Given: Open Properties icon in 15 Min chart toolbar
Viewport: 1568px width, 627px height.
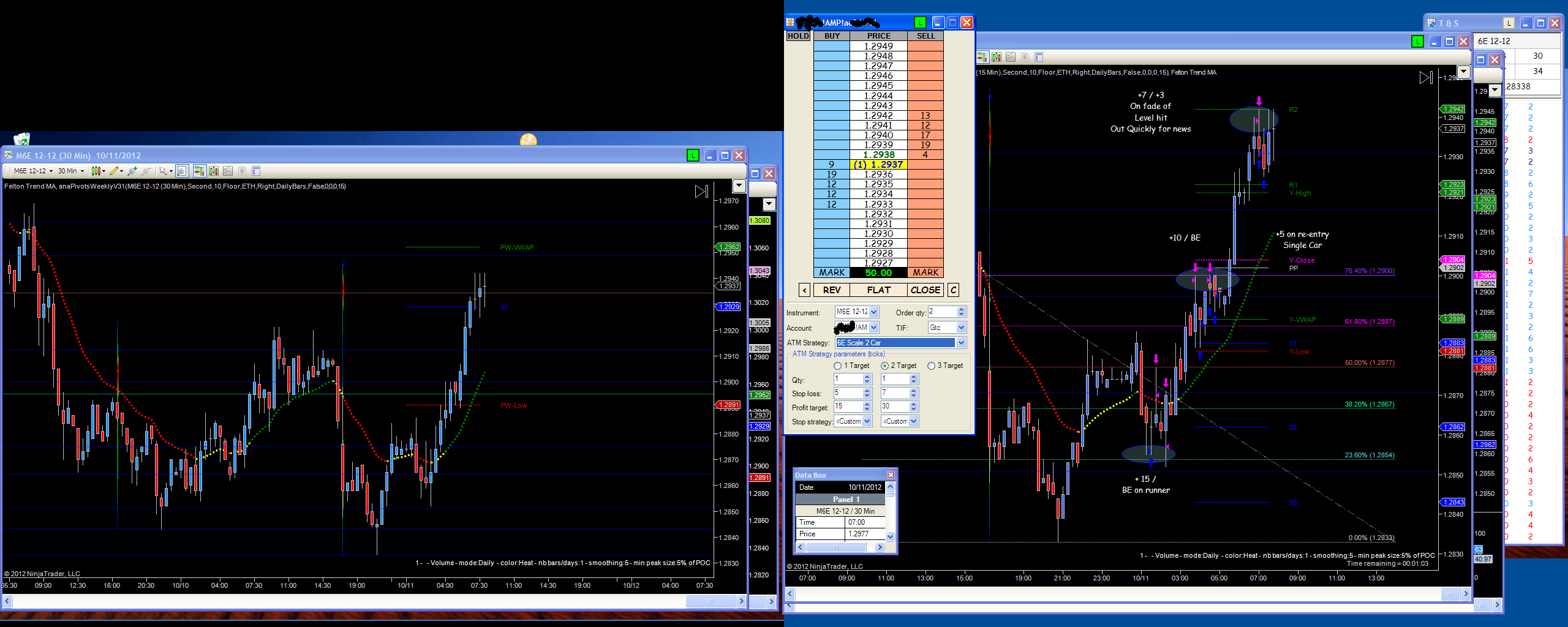Looking at the screenshot, I should (x=1039, y=57).
